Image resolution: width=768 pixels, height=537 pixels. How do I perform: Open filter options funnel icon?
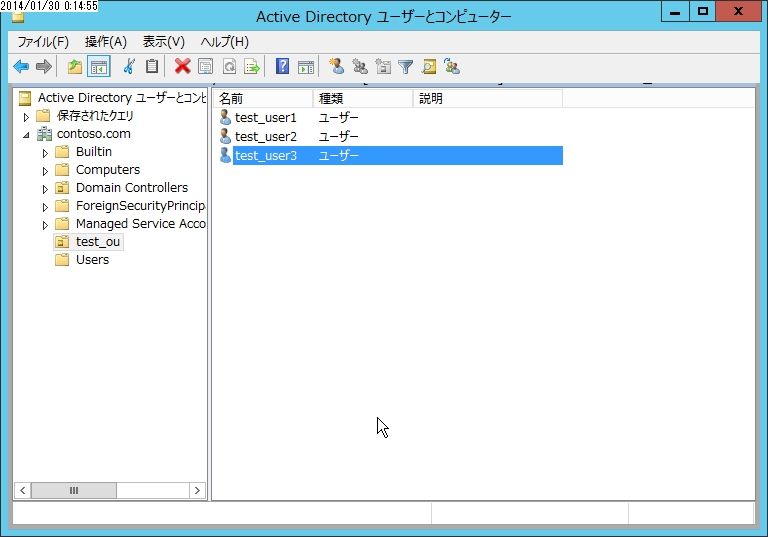pyautogui.click(x=406, y=66)
